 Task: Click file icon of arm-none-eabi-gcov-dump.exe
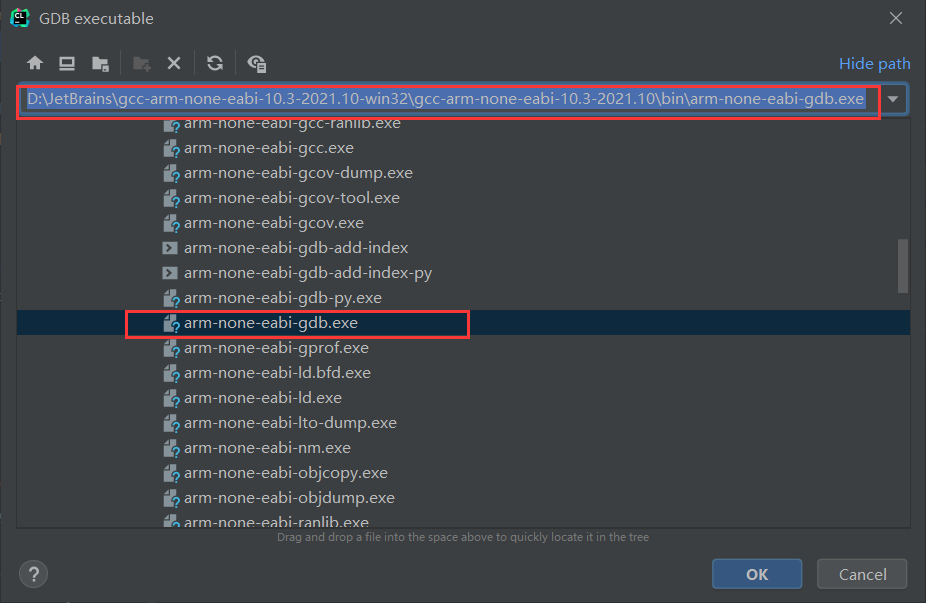[171, 173]
